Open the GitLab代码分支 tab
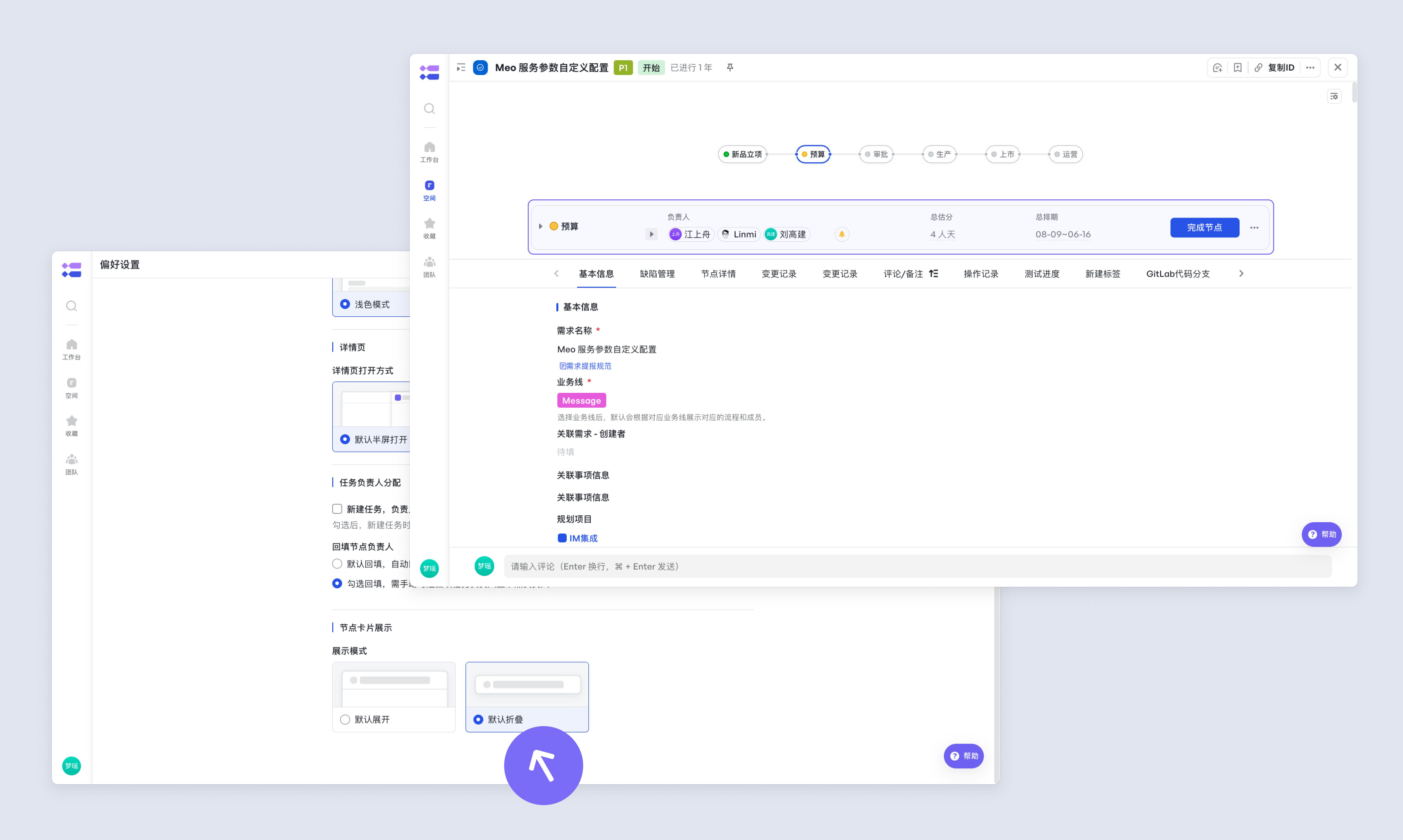The width and height of the screenshot is (1403, 840). tap(1178, 273)
